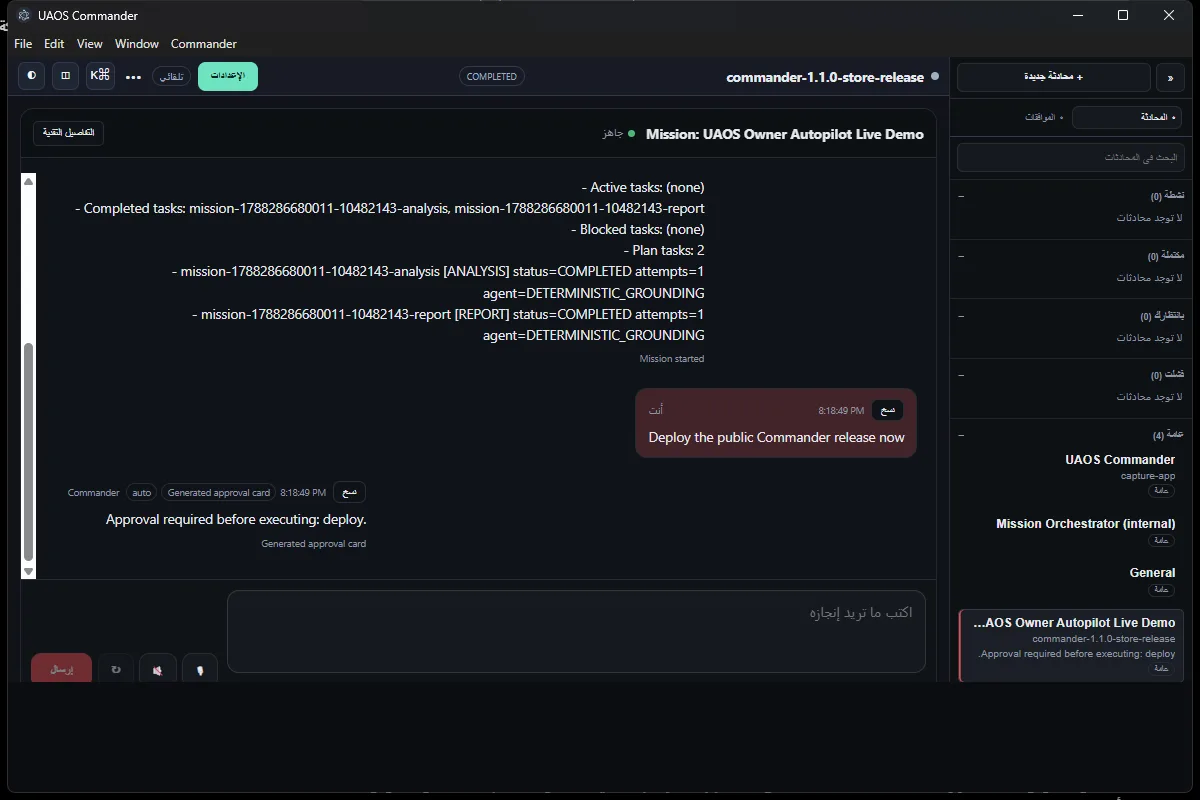Toggle the split panel layout icon
The width and height of the screenshot is (1200, 800).
pyautogui.click(x=66, y=75)
